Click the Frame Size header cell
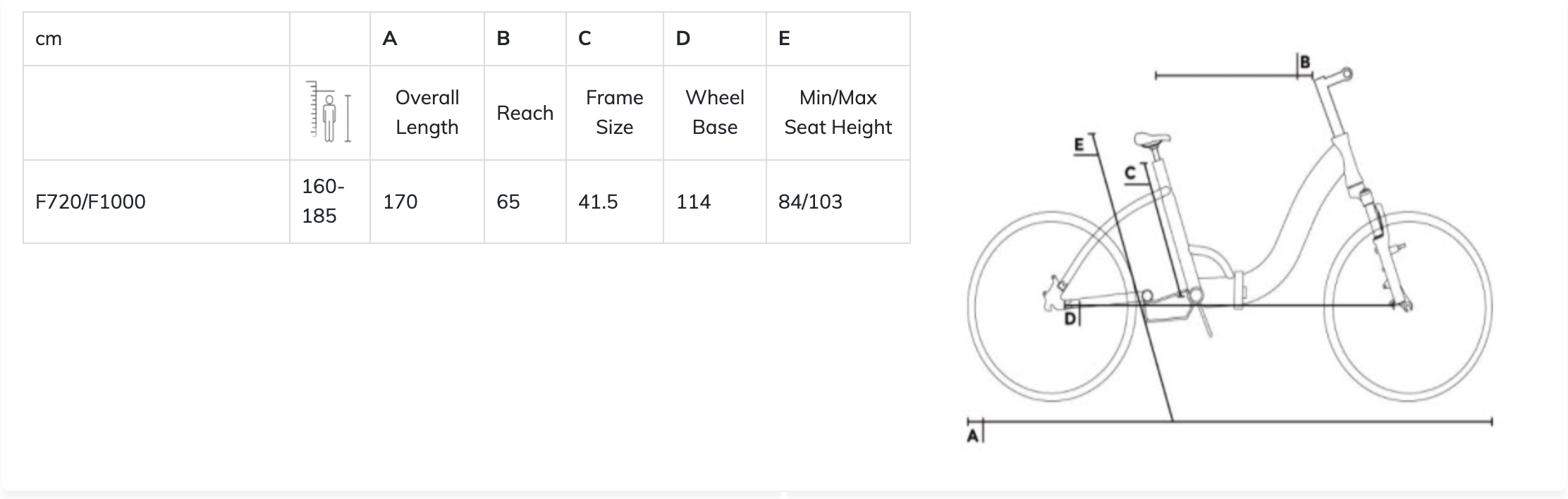 (x=614, y=113)
